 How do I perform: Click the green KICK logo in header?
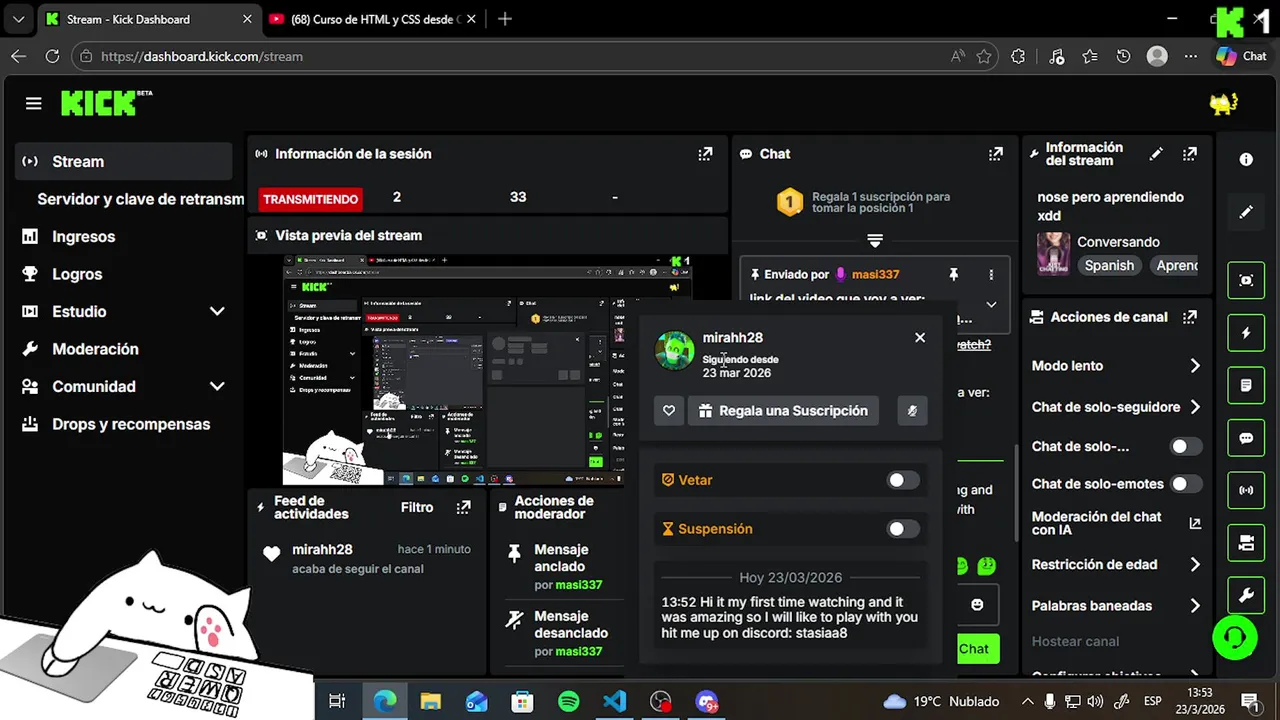tap(98, 103)
